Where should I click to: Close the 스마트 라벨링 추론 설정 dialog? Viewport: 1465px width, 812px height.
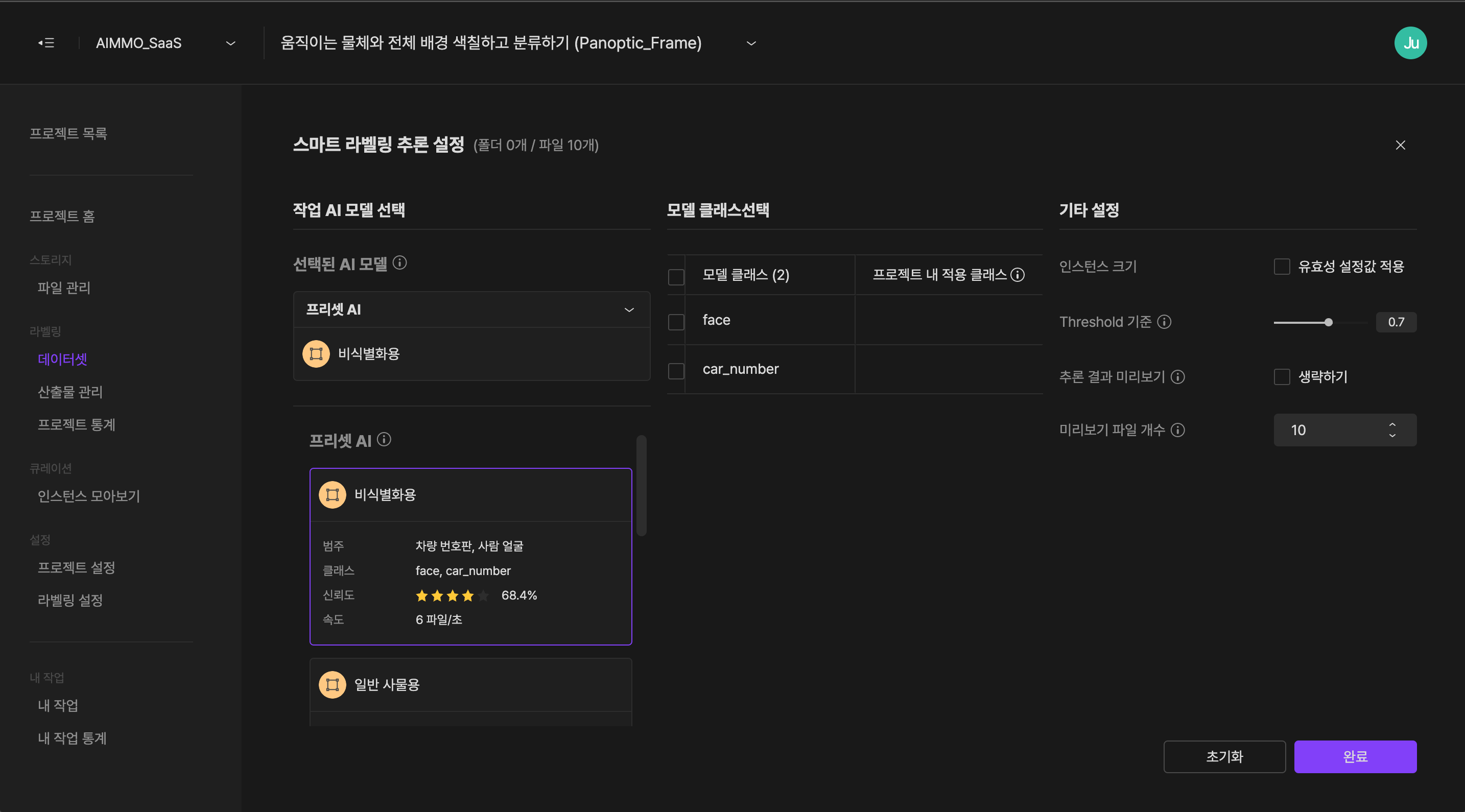[x=1400, y=145]
